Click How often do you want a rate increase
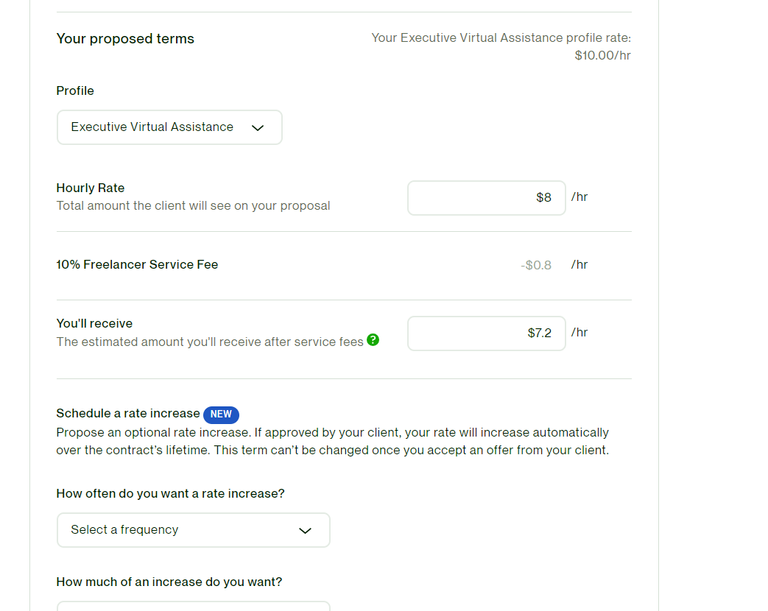The image size is (768, 611). [x=170, y=493]
